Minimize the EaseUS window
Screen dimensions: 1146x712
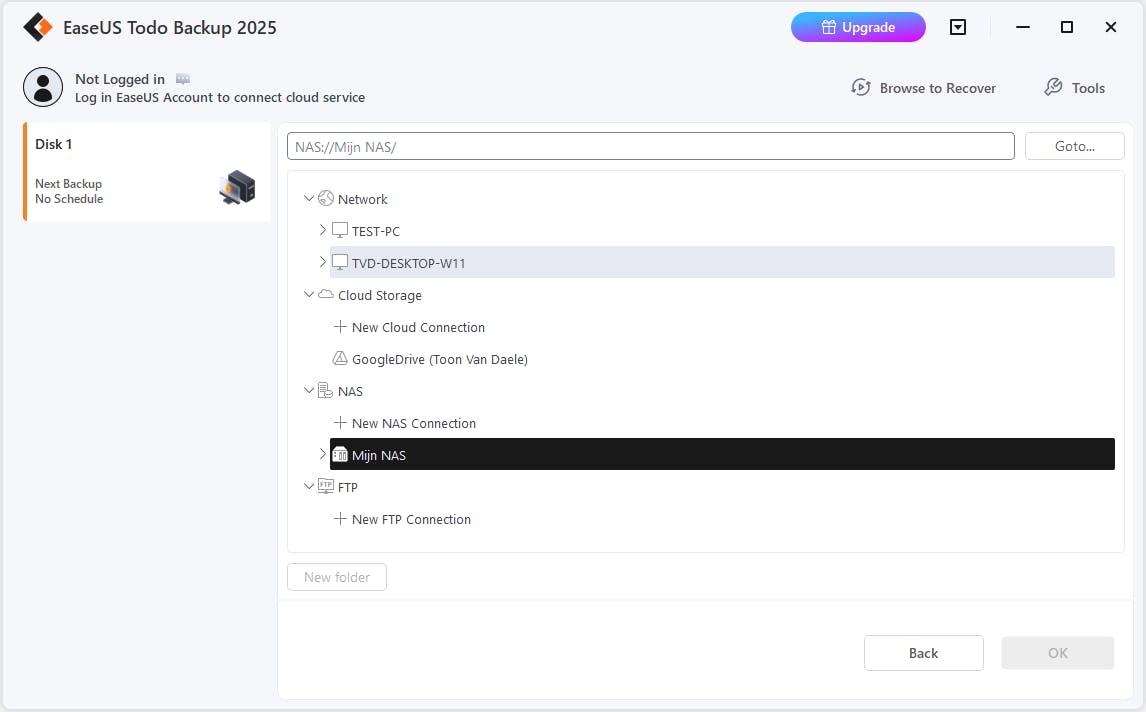1023,27
